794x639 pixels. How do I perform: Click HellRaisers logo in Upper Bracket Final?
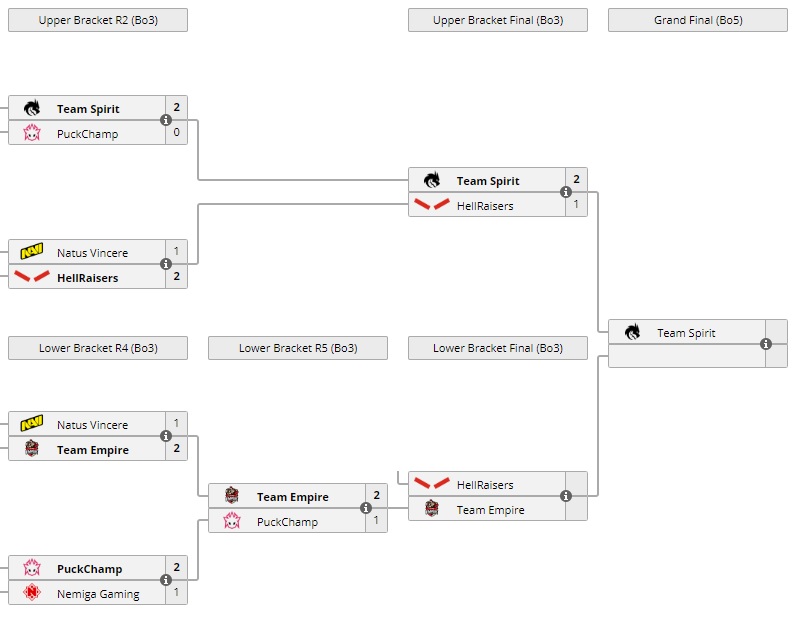click(x=432, y=205)
